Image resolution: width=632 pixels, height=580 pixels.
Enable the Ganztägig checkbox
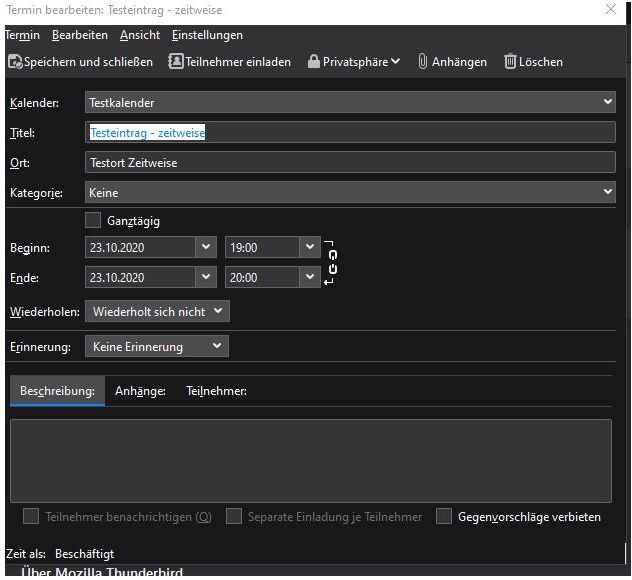tap(93, 220)
